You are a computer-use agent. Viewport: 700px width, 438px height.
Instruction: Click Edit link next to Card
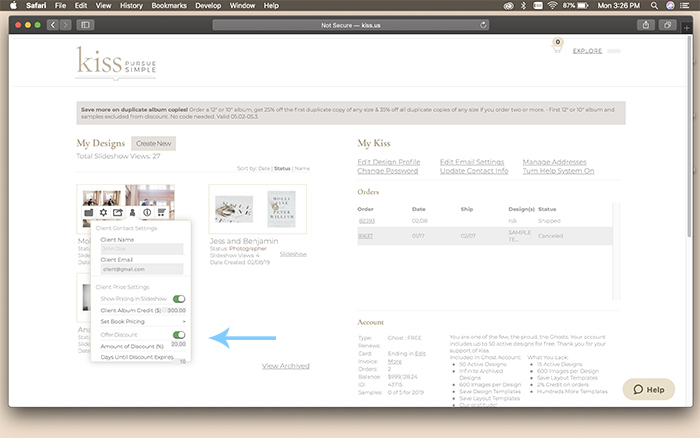[x=420, y=354]
